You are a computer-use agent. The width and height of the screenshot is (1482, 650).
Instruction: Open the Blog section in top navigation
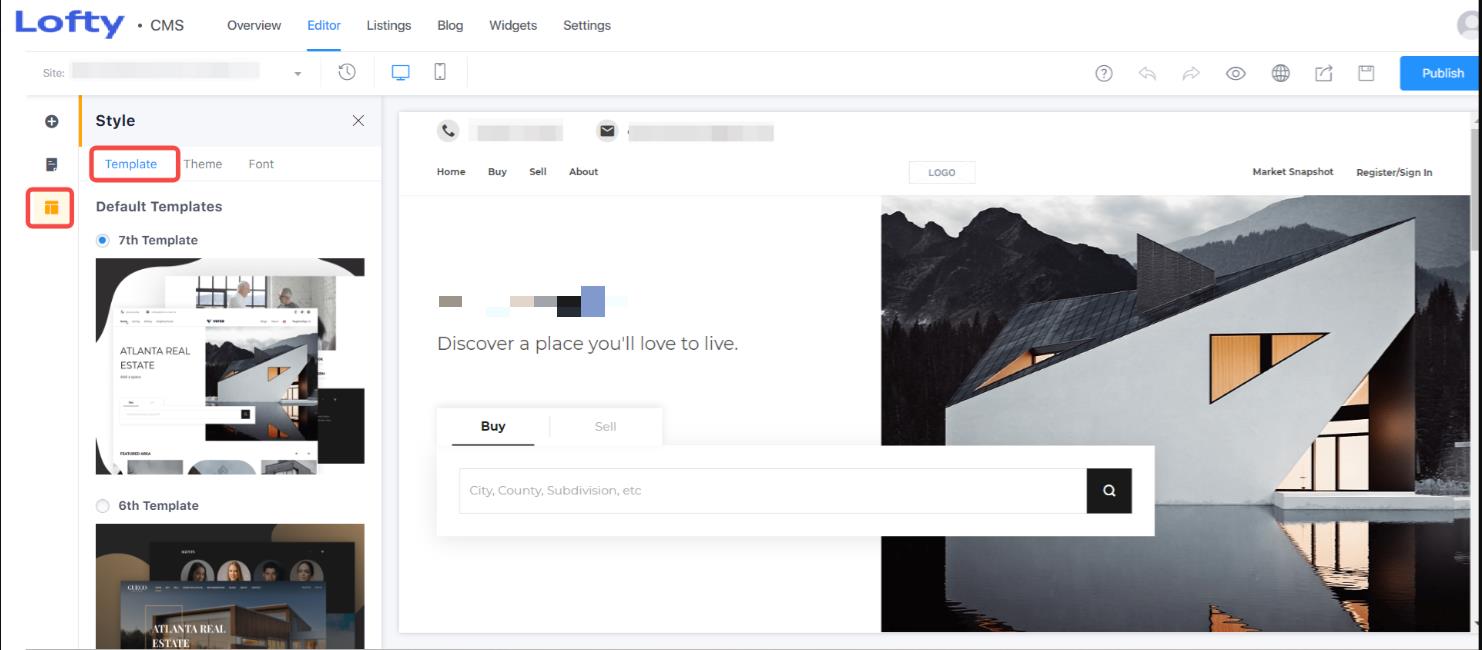449,25
